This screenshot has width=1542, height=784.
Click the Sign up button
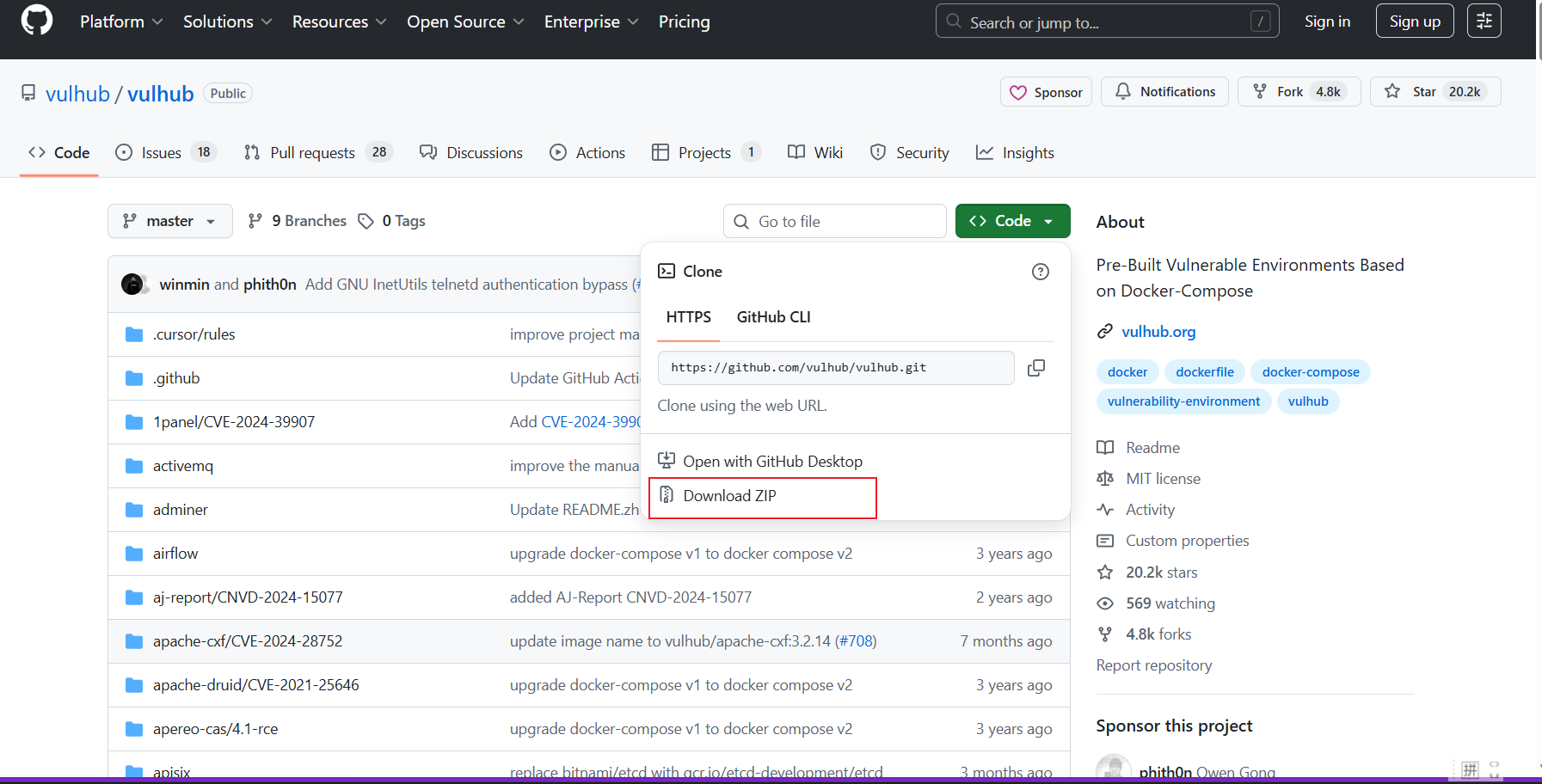point(1414,21)
